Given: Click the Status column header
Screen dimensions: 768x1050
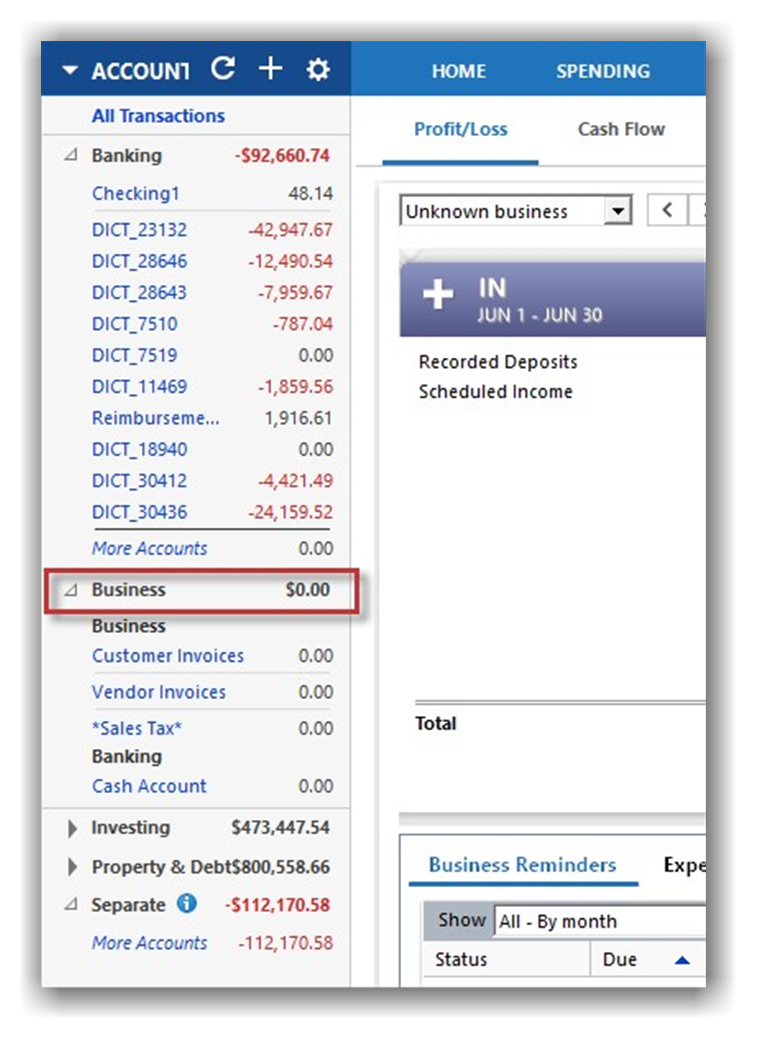Looking at the screenshot, I should pyautogui.click(x=461, y=959).
